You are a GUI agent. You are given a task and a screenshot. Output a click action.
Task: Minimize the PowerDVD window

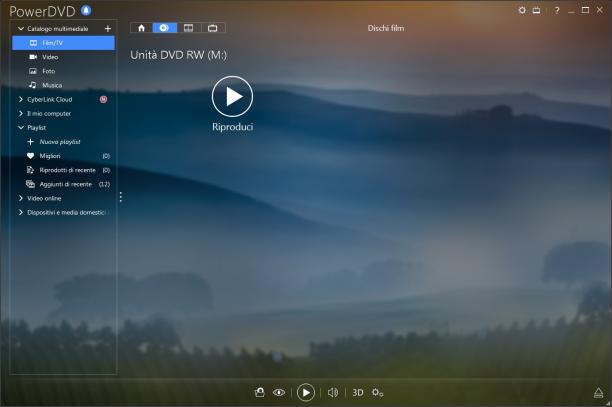point(571,11)
